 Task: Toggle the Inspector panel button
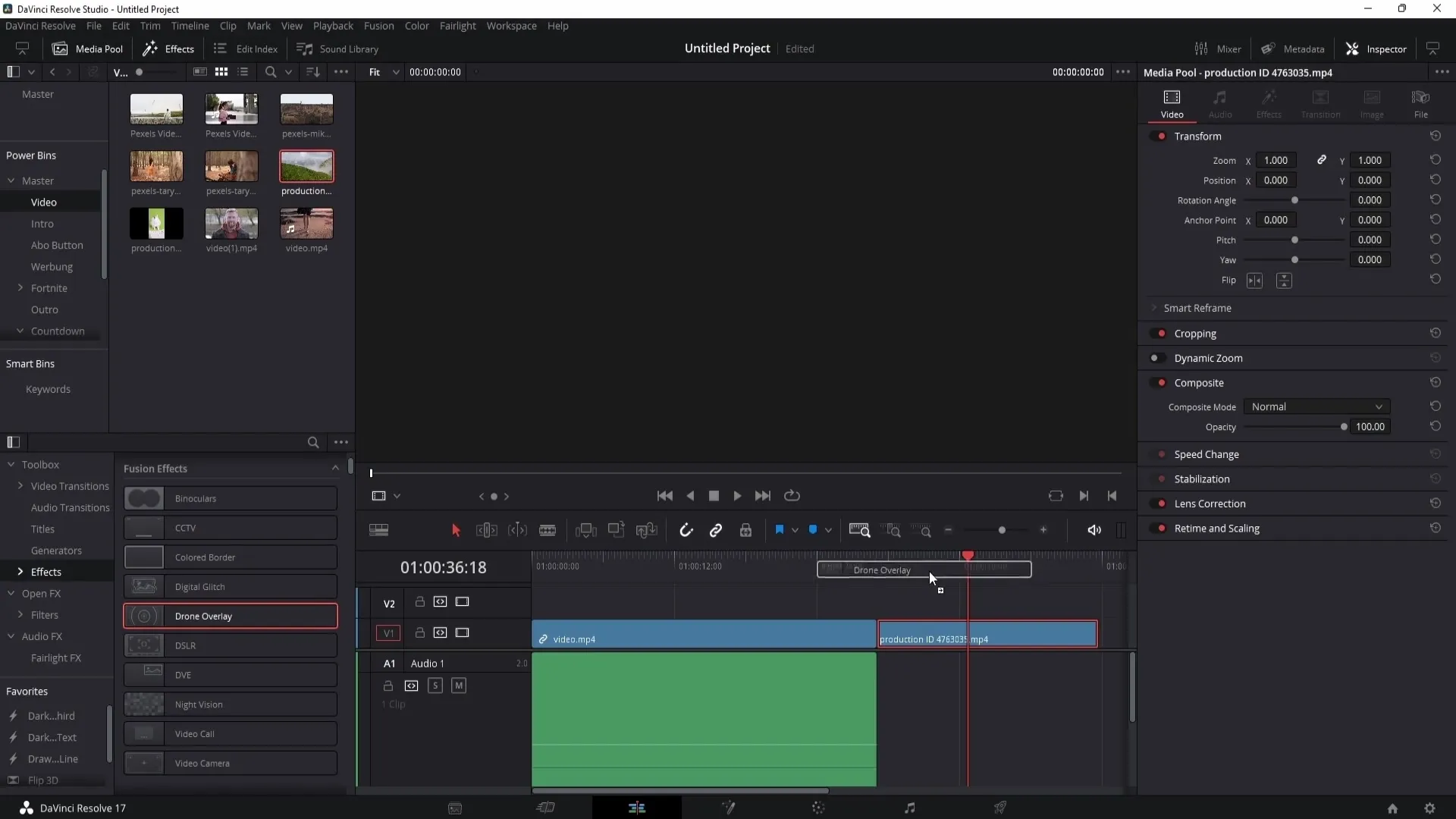coord(1376,49)
